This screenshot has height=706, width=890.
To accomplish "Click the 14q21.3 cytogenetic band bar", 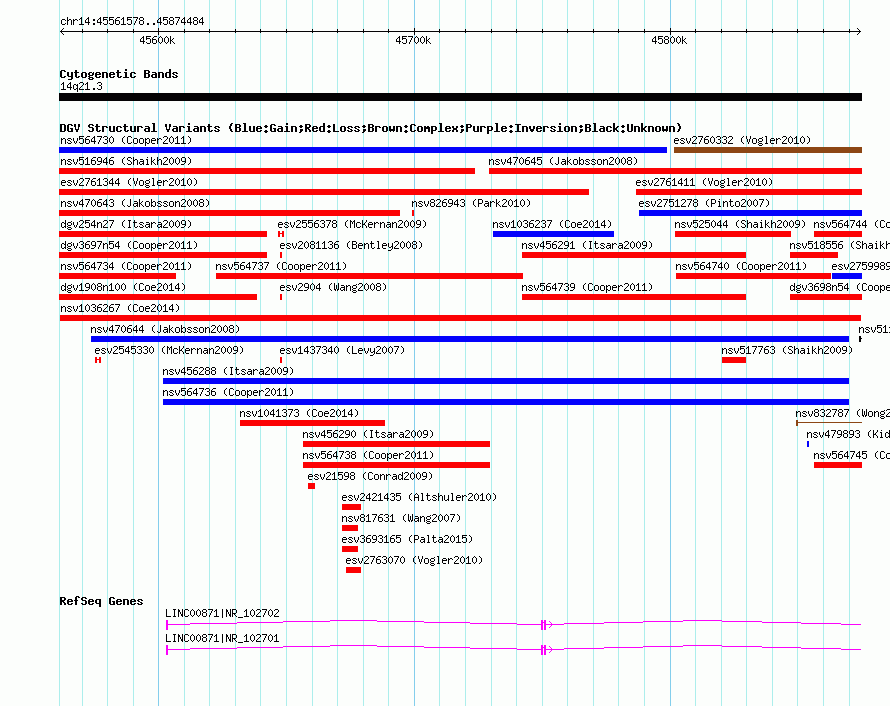I will pyautogui.click(x=460, y=97).
